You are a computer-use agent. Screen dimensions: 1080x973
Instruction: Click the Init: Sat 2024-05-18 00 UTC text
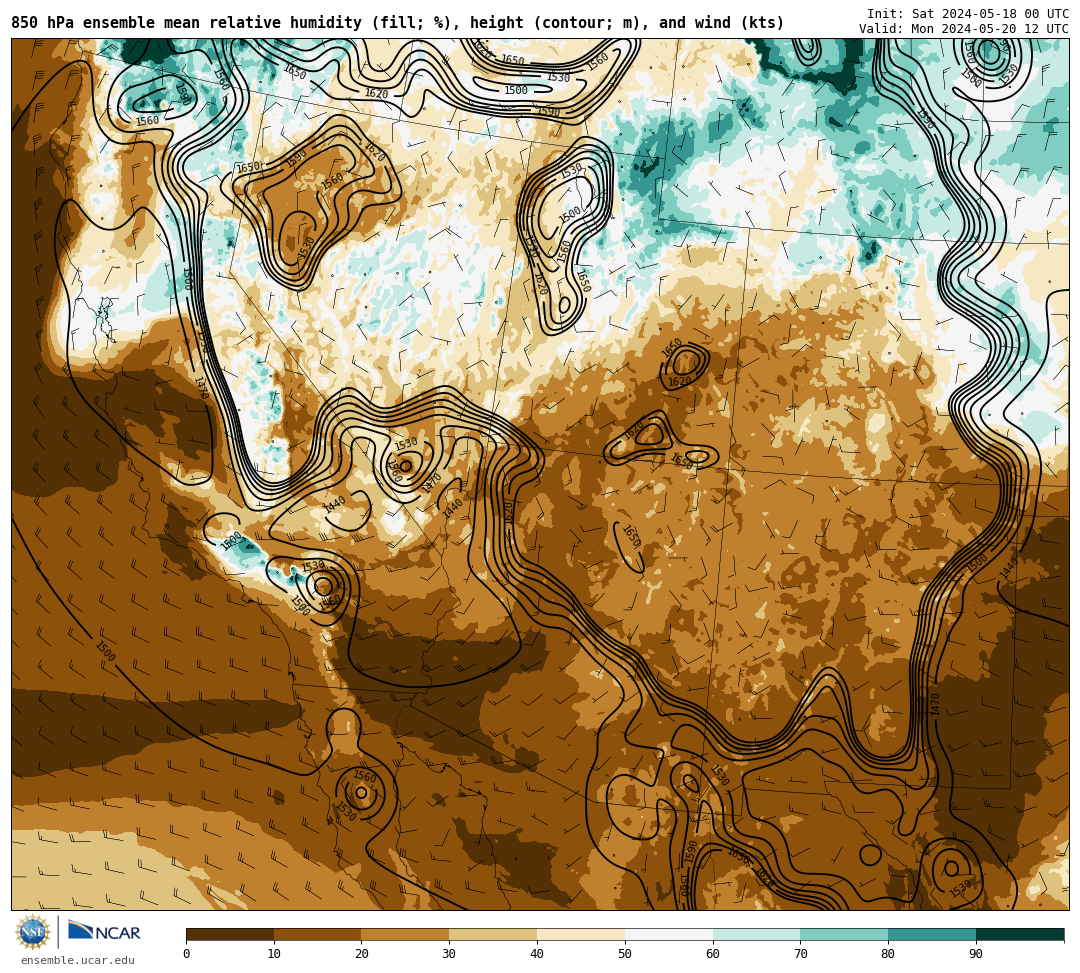968,14
